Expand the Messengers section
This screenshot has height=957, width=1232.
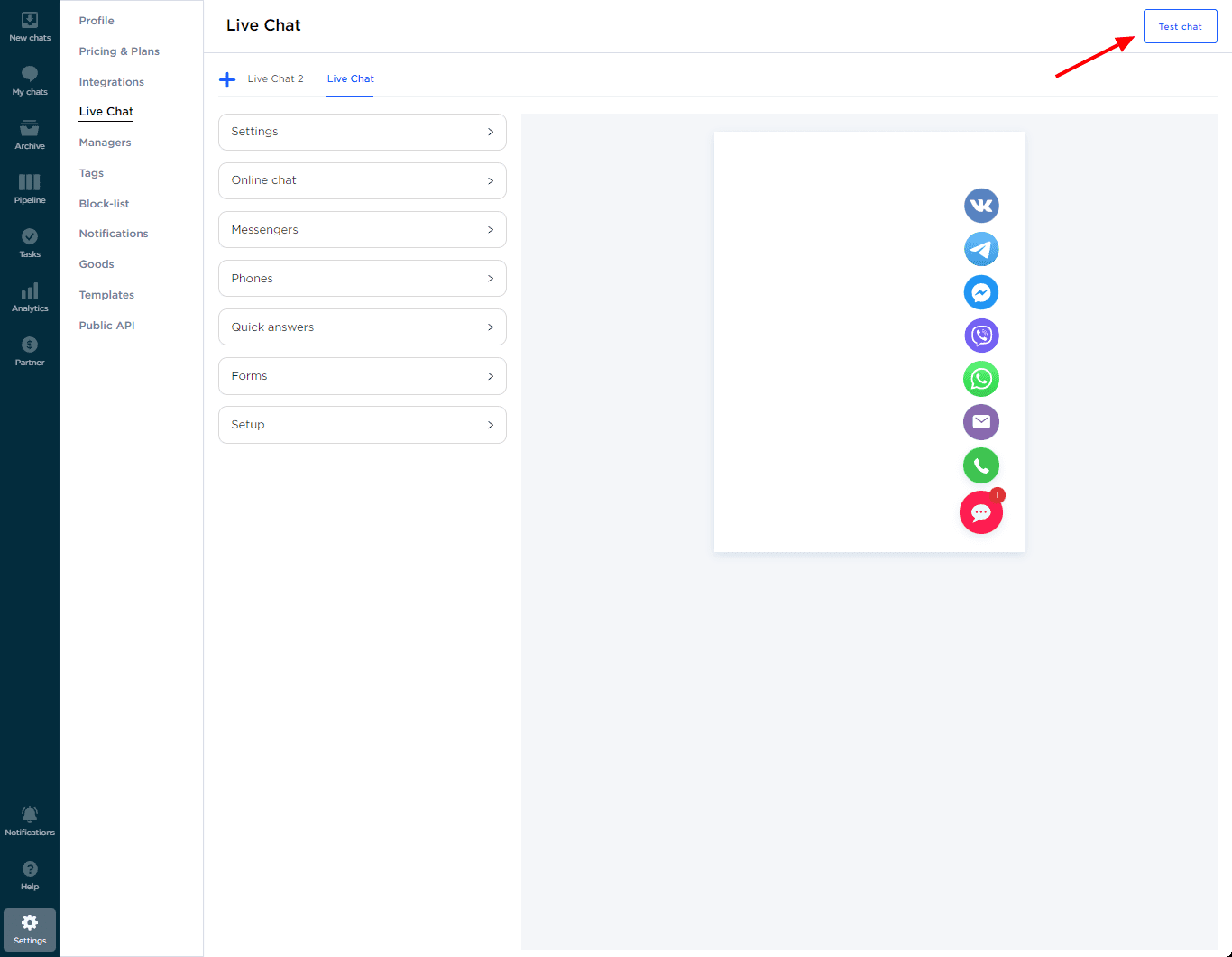(x=362, y=230)
